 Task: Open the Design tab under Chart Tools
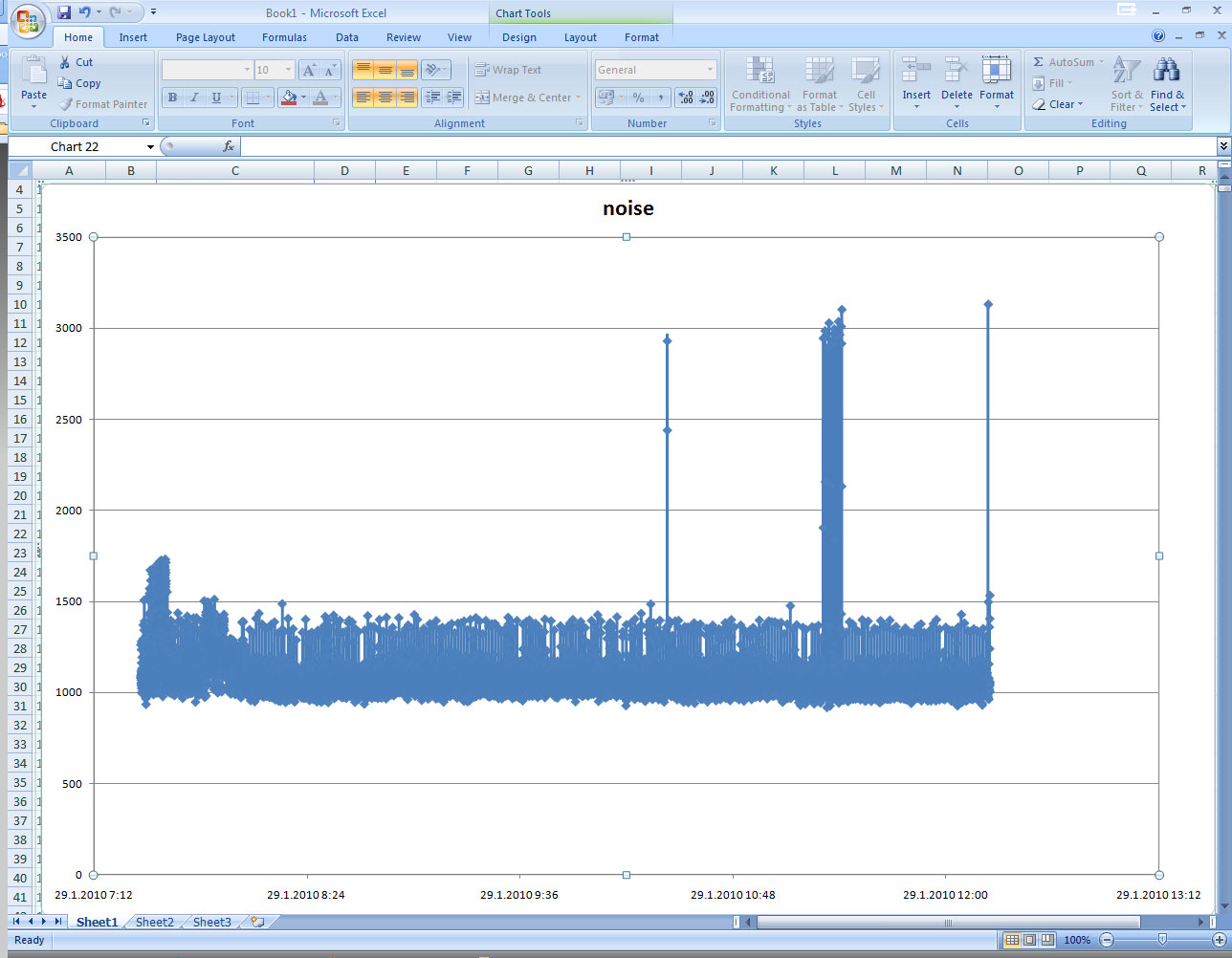518,37
